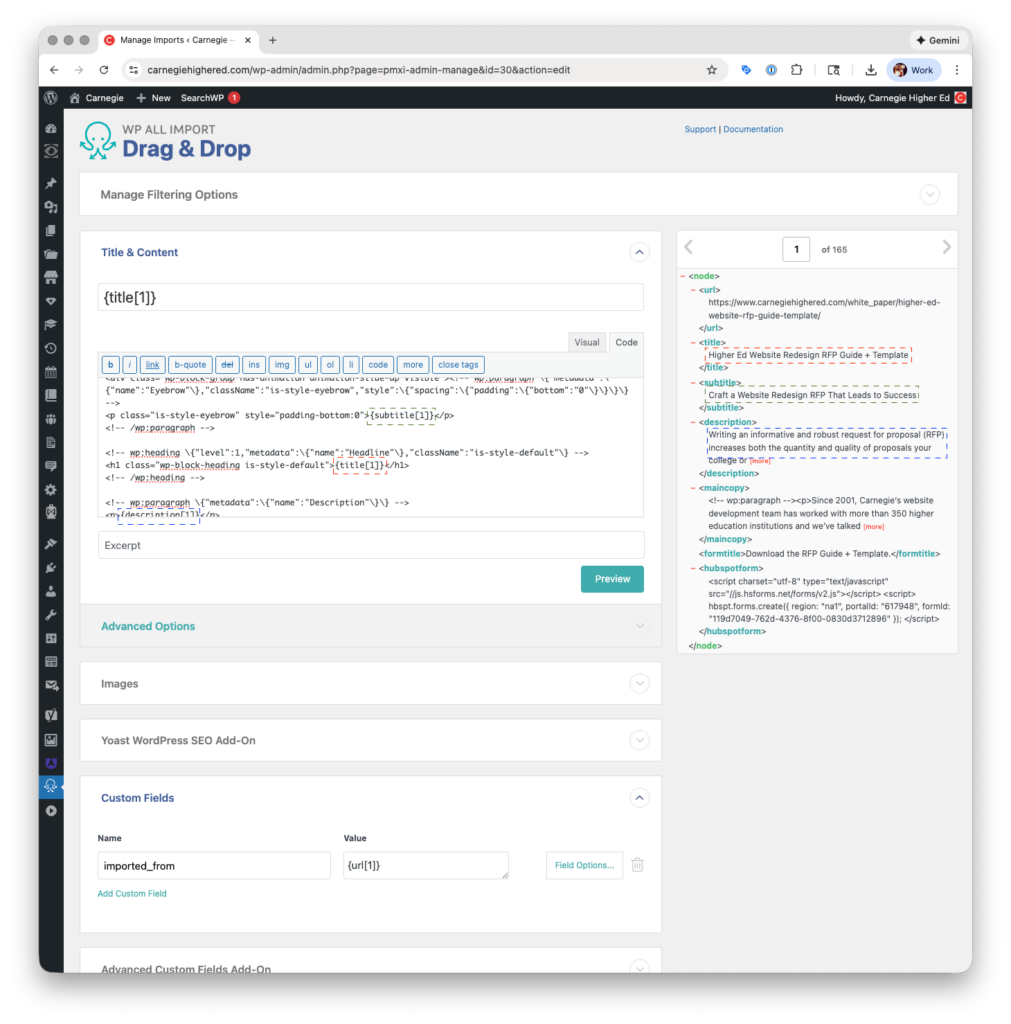Expand the Manage Filtering Options section
The width and height of the screenshot is (1011, 1024).
click(x=930, y=195)
